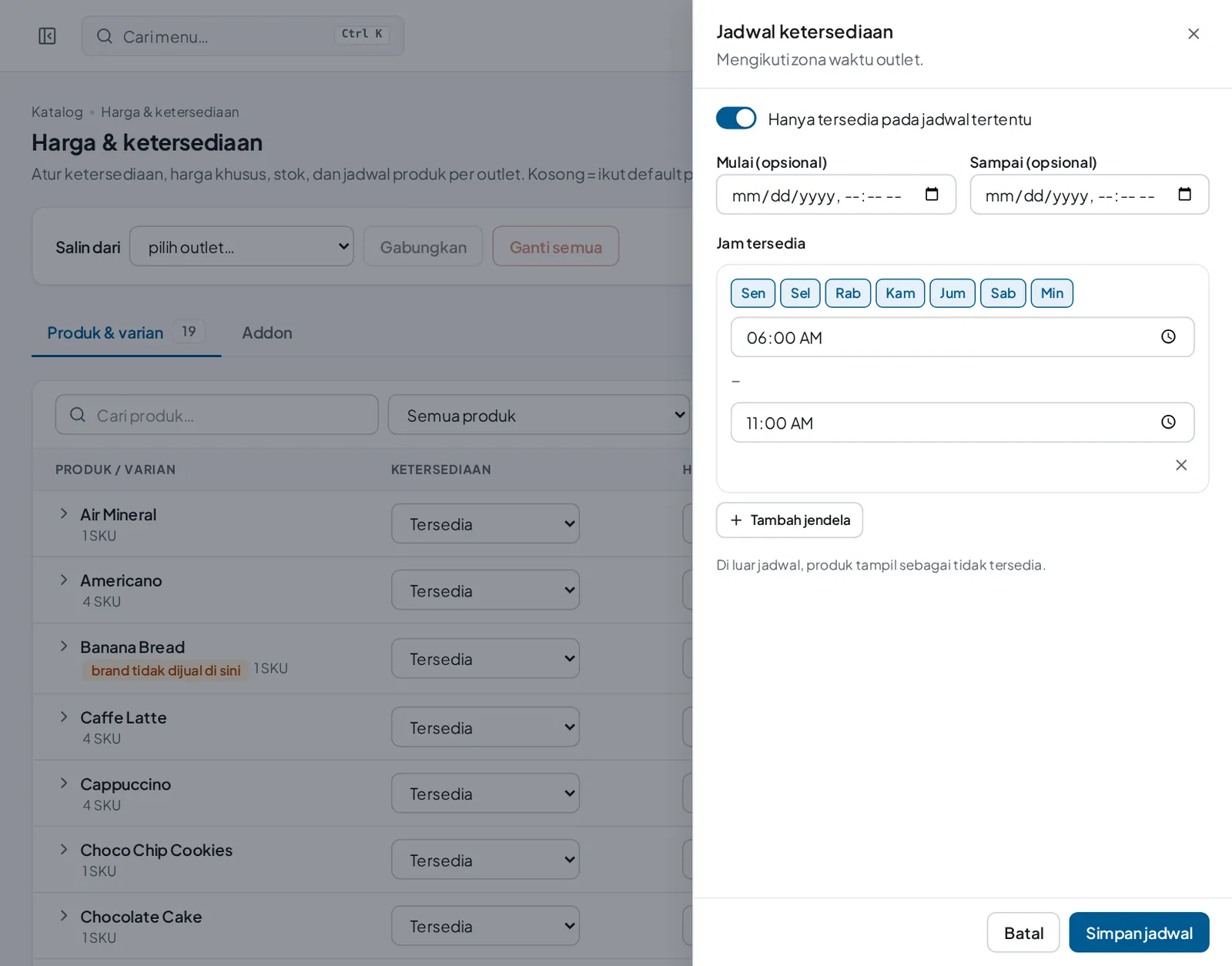1232x966 pixels.
Task: Open the pilih outlet dropdown
Action: click(242, 246)
